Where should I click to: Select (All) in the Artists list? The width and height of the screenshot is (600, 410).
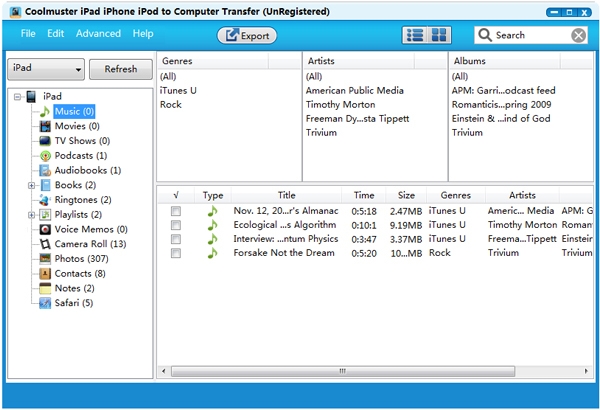314,77
